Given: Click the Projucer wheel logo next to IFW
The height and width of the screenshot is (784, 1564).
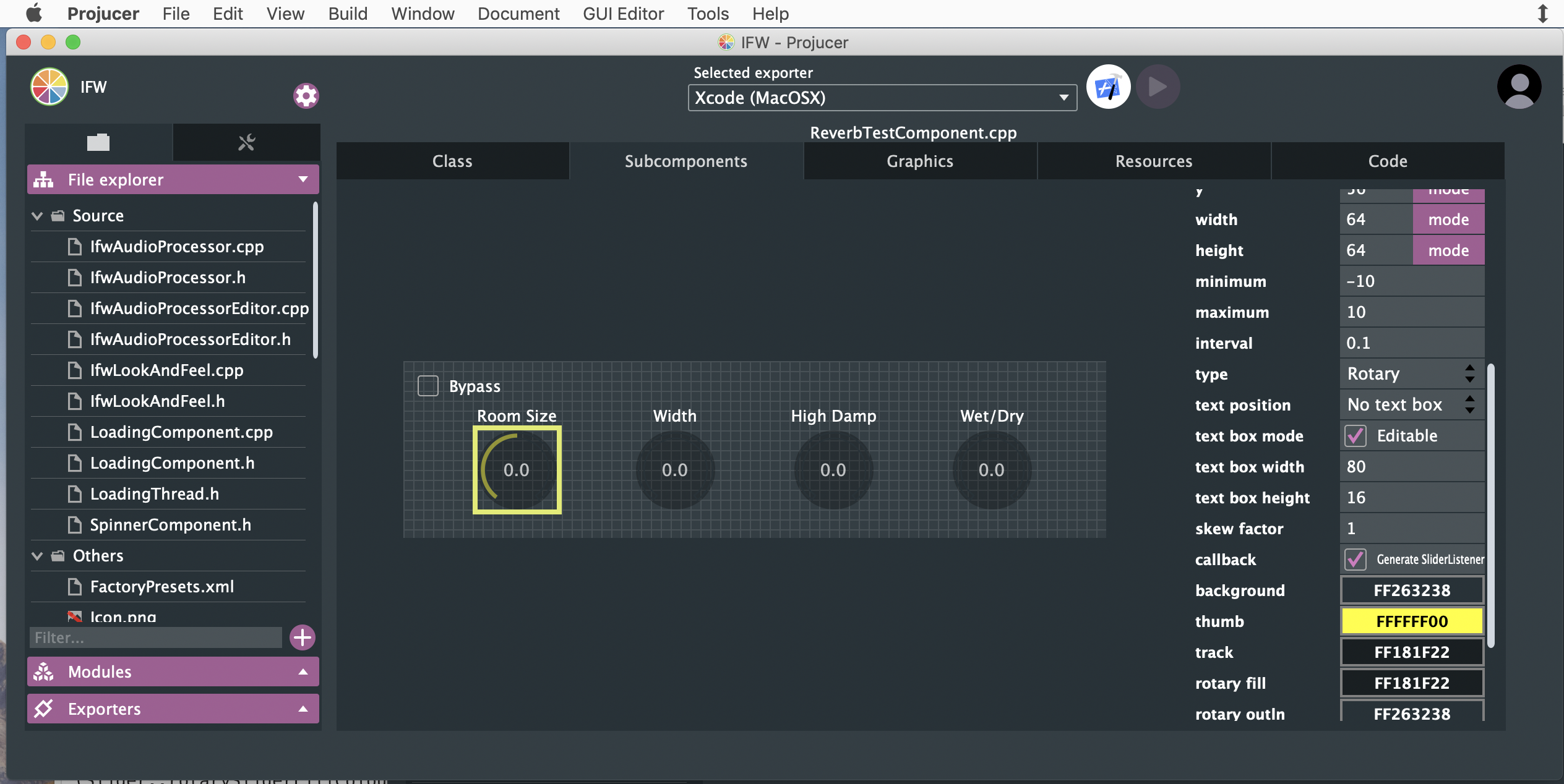Looking at the screenshot, I should tap(48, 87).
